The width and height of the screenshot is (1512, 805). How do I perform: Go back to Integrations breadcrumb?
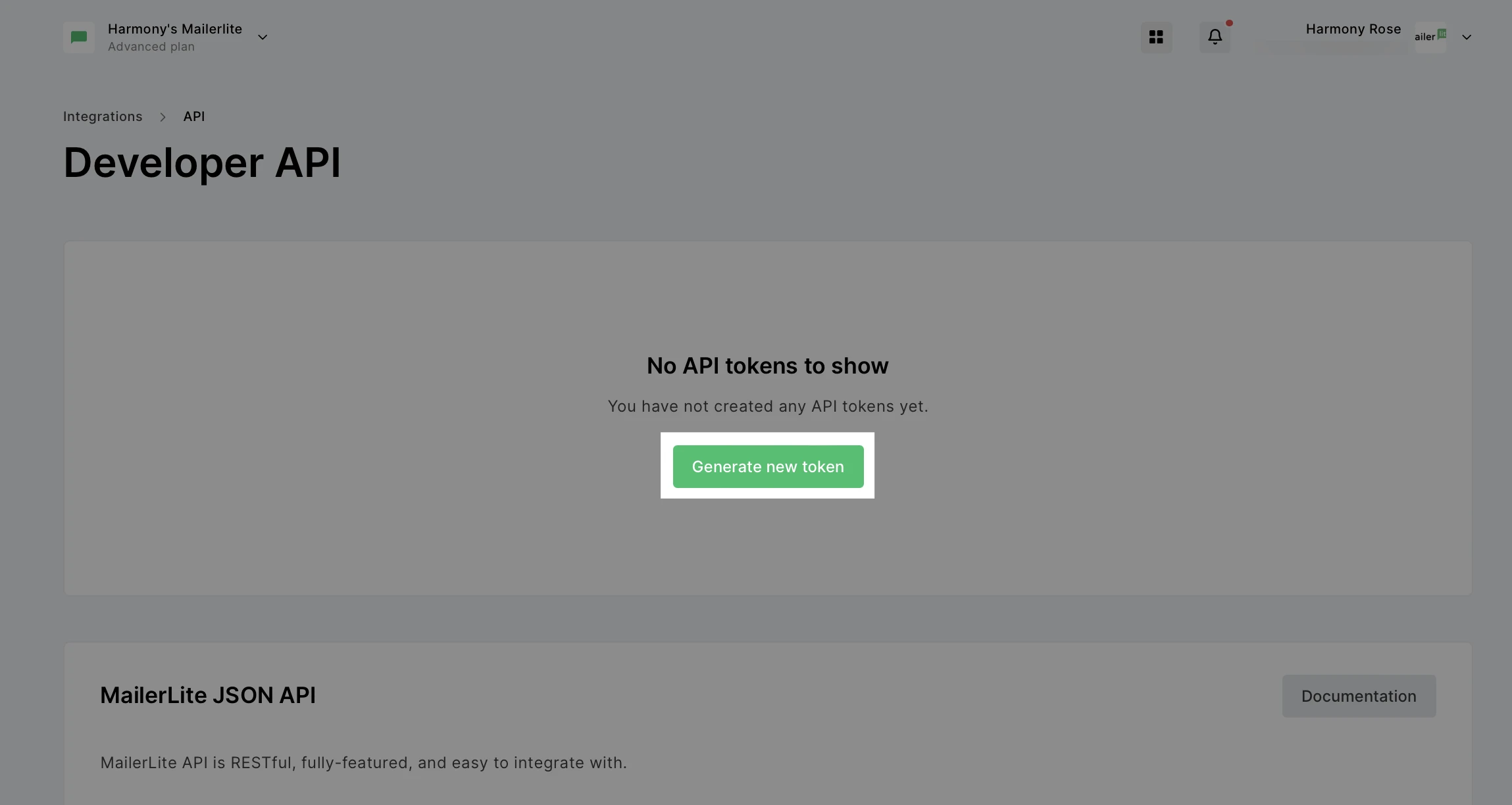[x=103, y=116]
